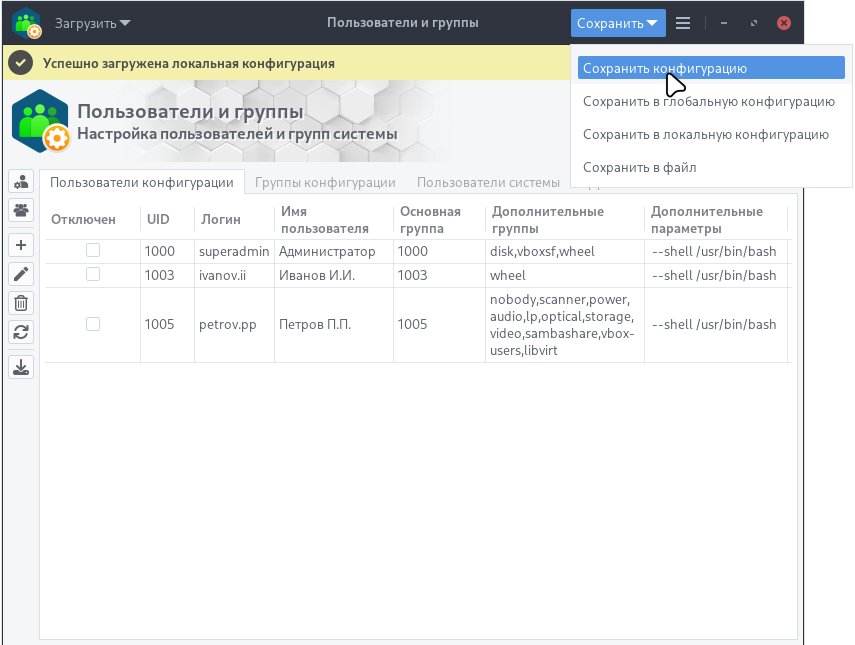Click the import icon at the sidebar bottom
Viewport: 855px width, 645px height.
tap(20, 366)
